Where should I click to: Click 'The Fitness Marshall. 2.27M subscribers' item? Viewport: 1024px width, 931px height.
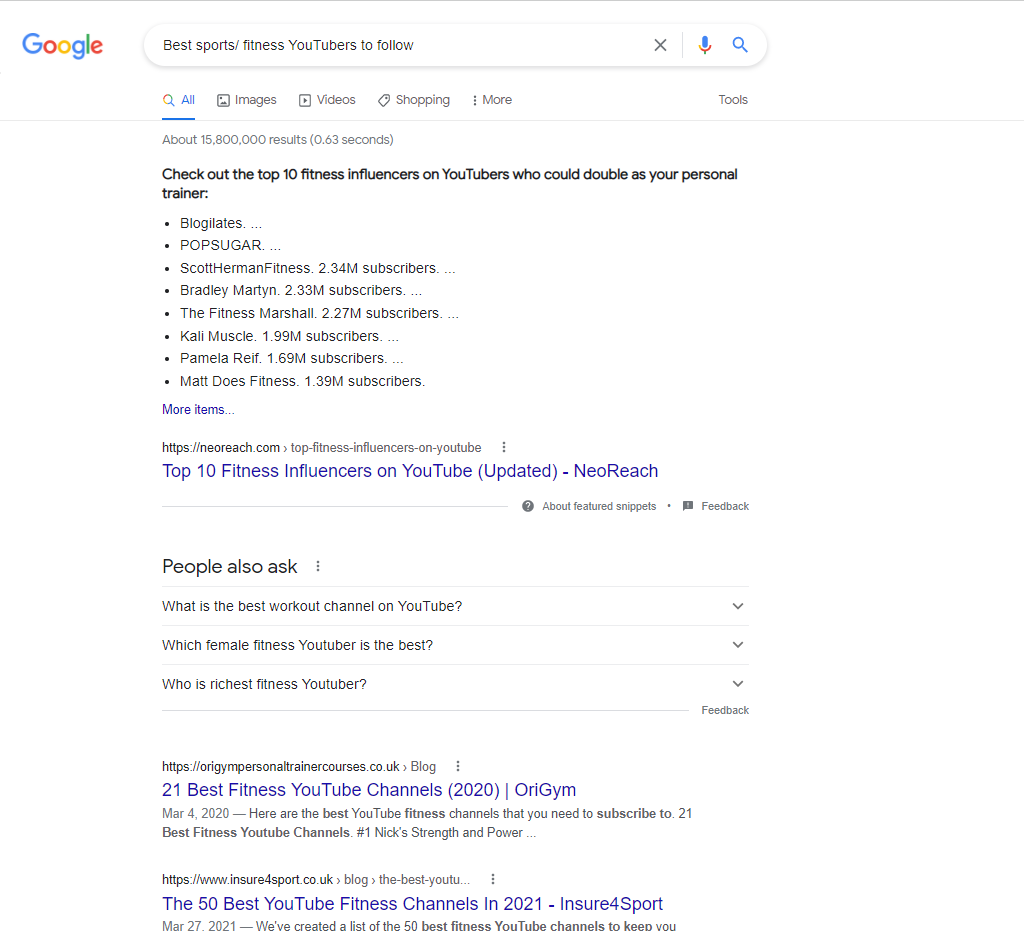point(319,313)
